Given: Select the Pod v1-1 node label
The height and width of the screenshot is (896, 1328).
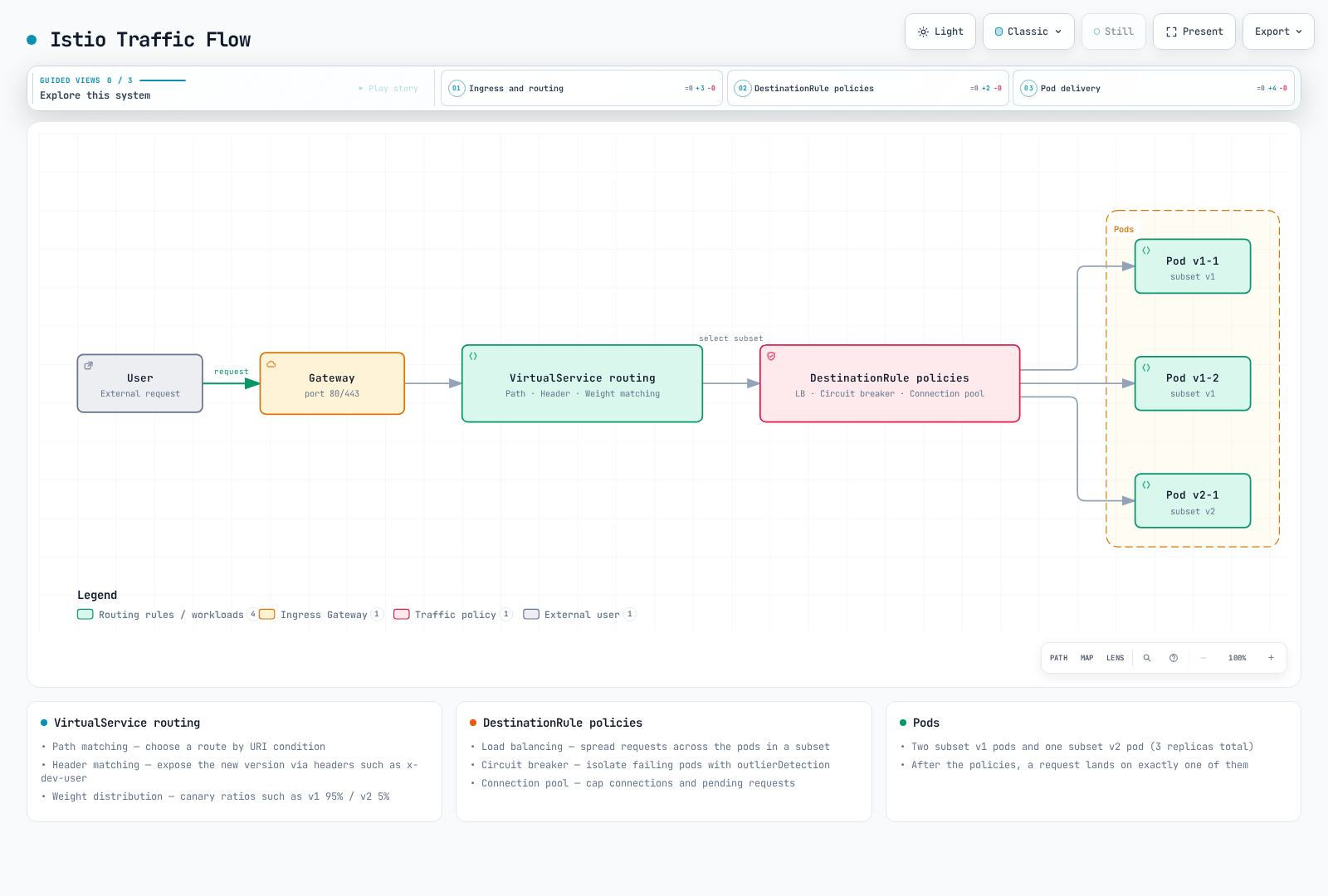Looking at the screenshot, I should tap(1193, 261).
